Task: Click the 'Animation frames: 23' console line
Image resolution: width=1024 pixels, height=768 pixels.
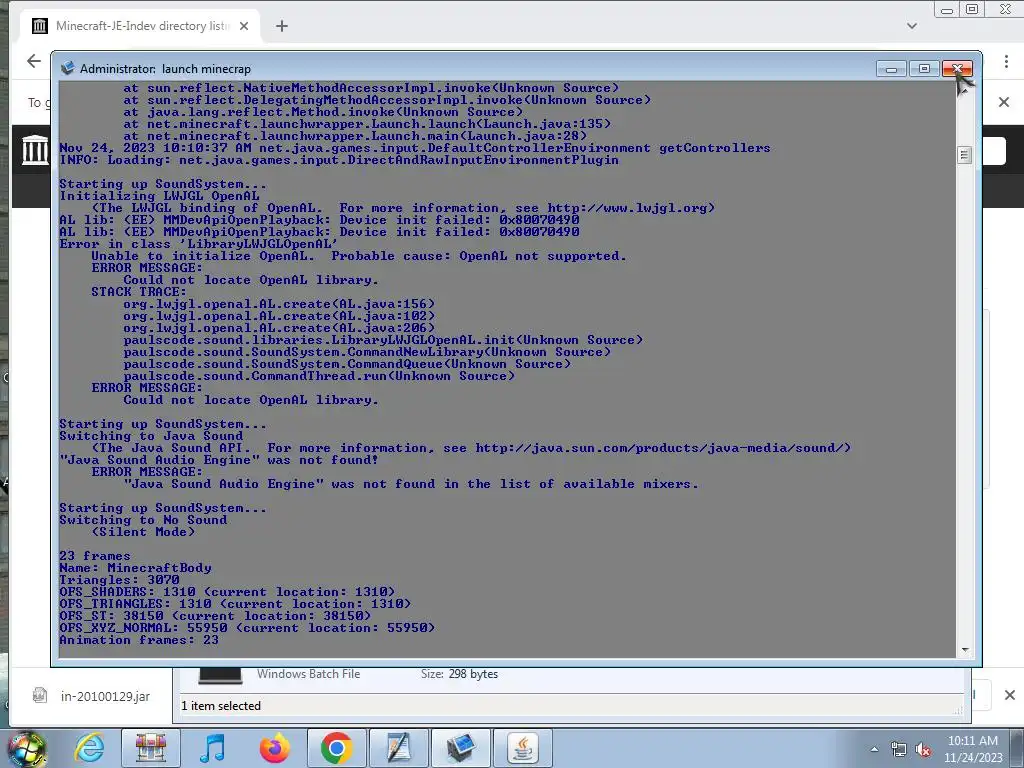Action: pos(138,640)
